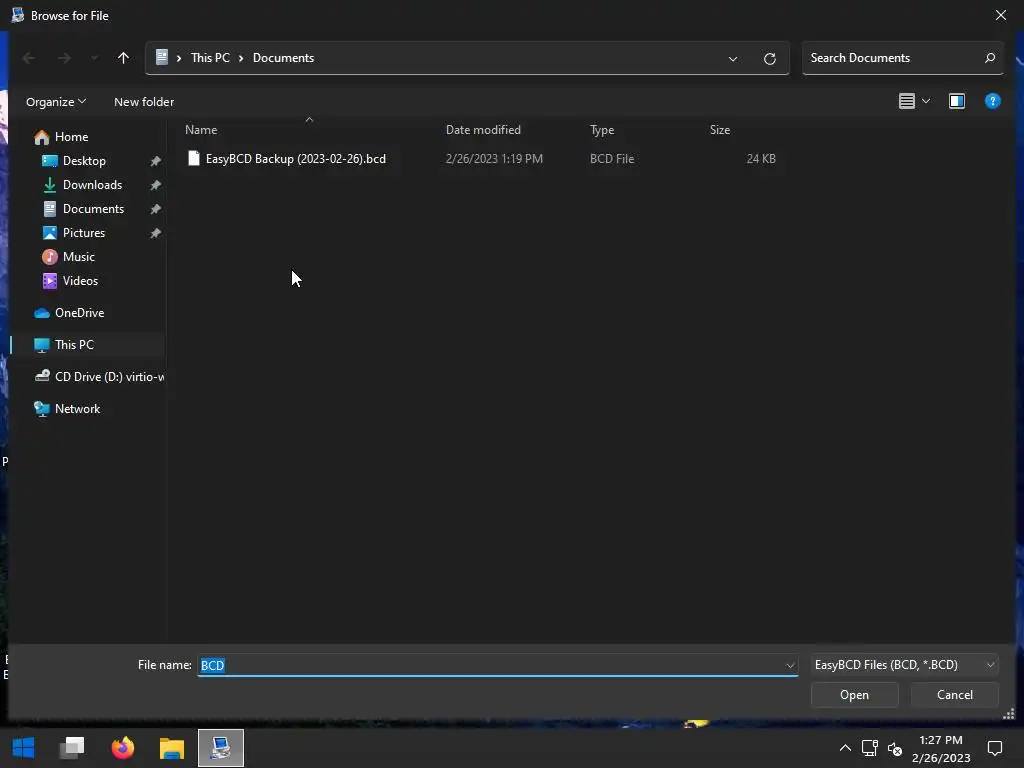
Task: Open CD Drive (D:) virtio entry
Action: pyautogui.click(x=109, y=377)
